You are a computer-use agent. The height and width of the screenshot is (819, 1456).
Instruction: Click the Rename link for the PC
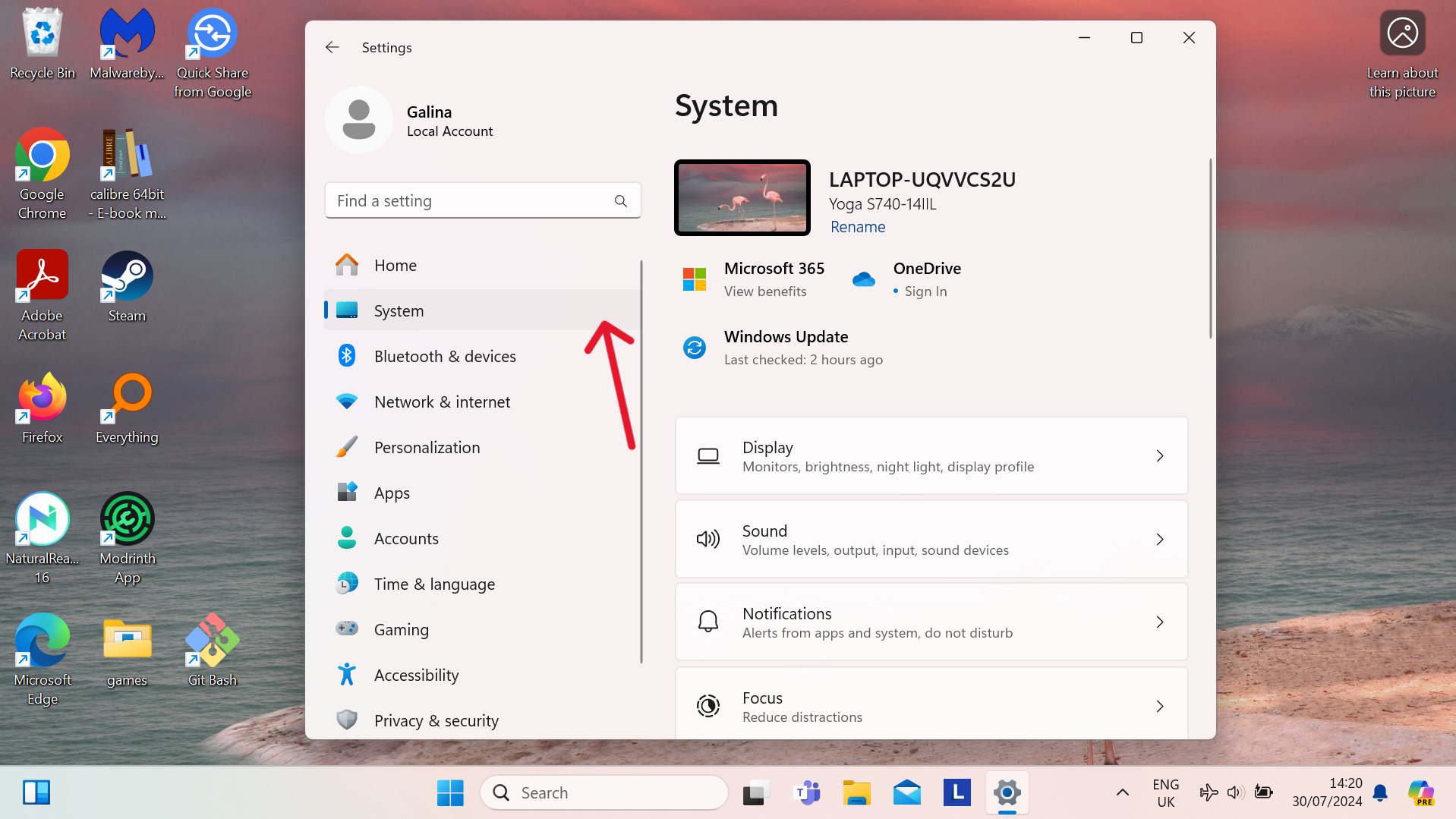tap(858, 227)
